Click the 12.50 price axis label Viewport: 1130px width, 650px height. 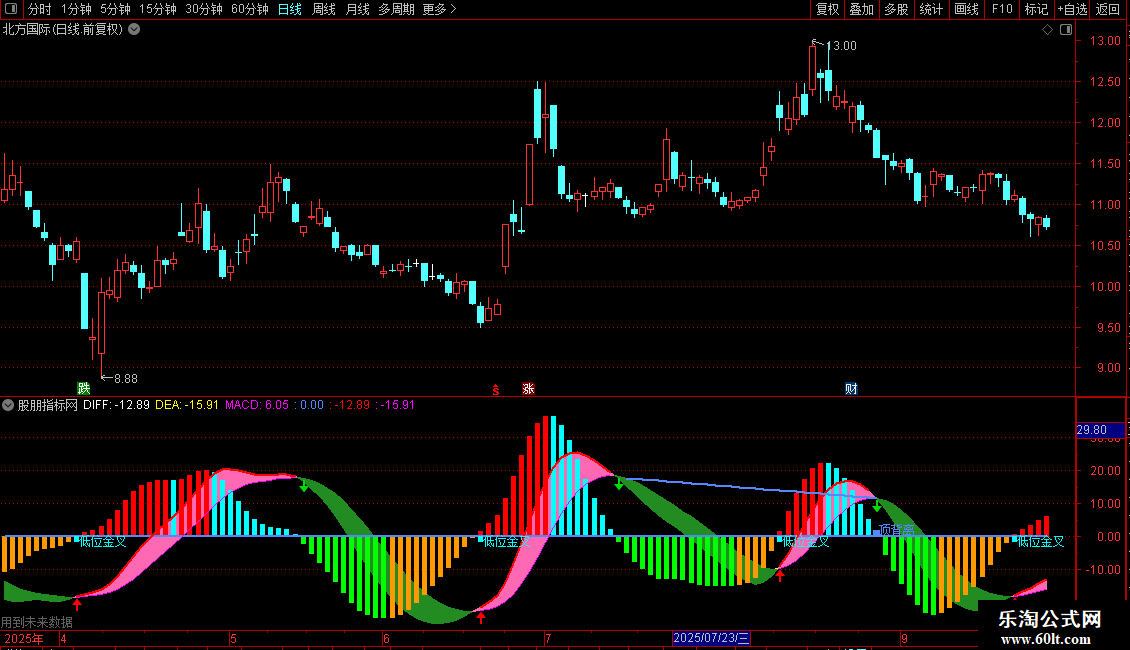tap(1105, 81)
